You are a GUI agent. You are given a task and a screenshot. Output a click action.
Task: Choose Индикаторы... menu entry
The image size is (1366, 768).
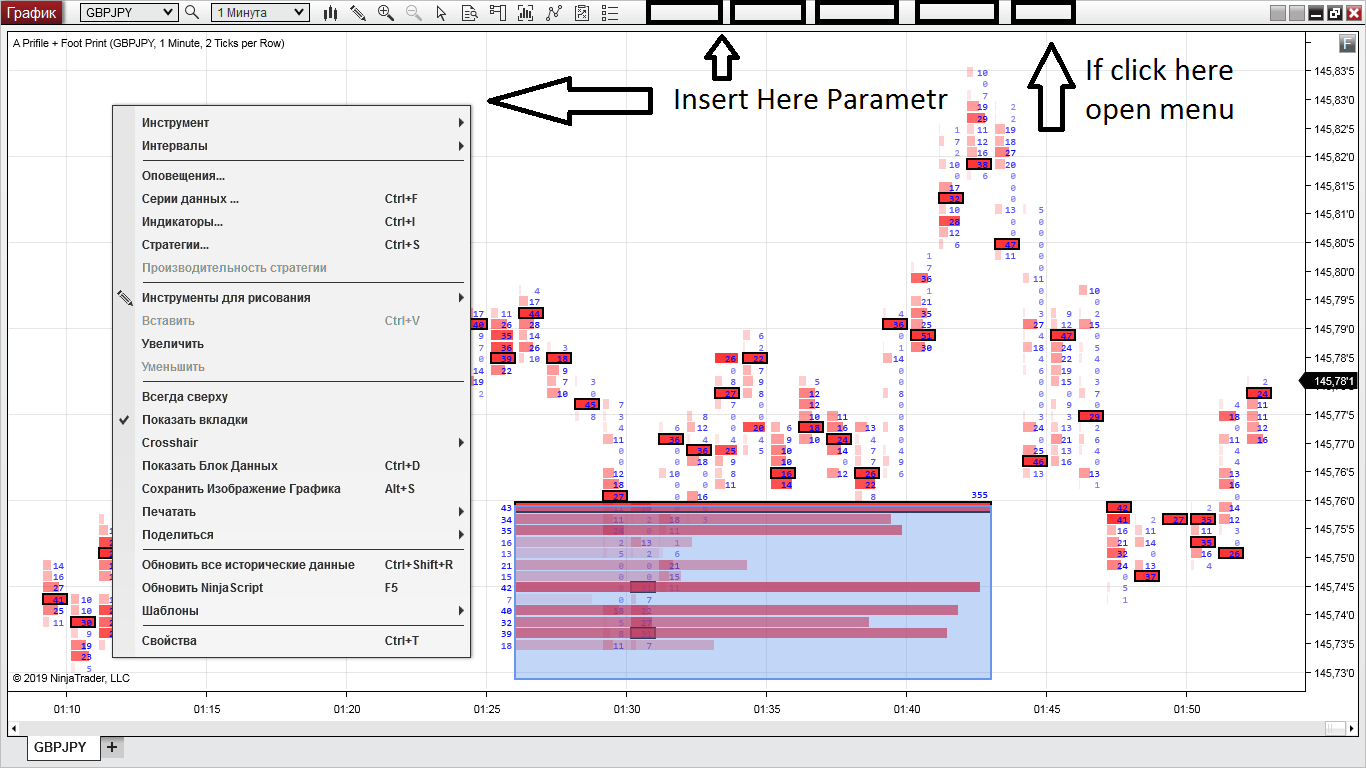[291, 222]
